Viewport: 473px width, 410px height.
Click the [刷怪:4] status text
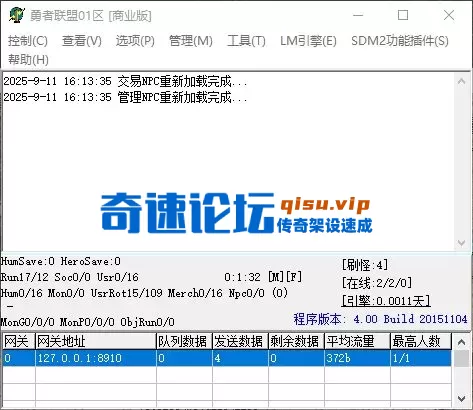(x=365, y=265)
